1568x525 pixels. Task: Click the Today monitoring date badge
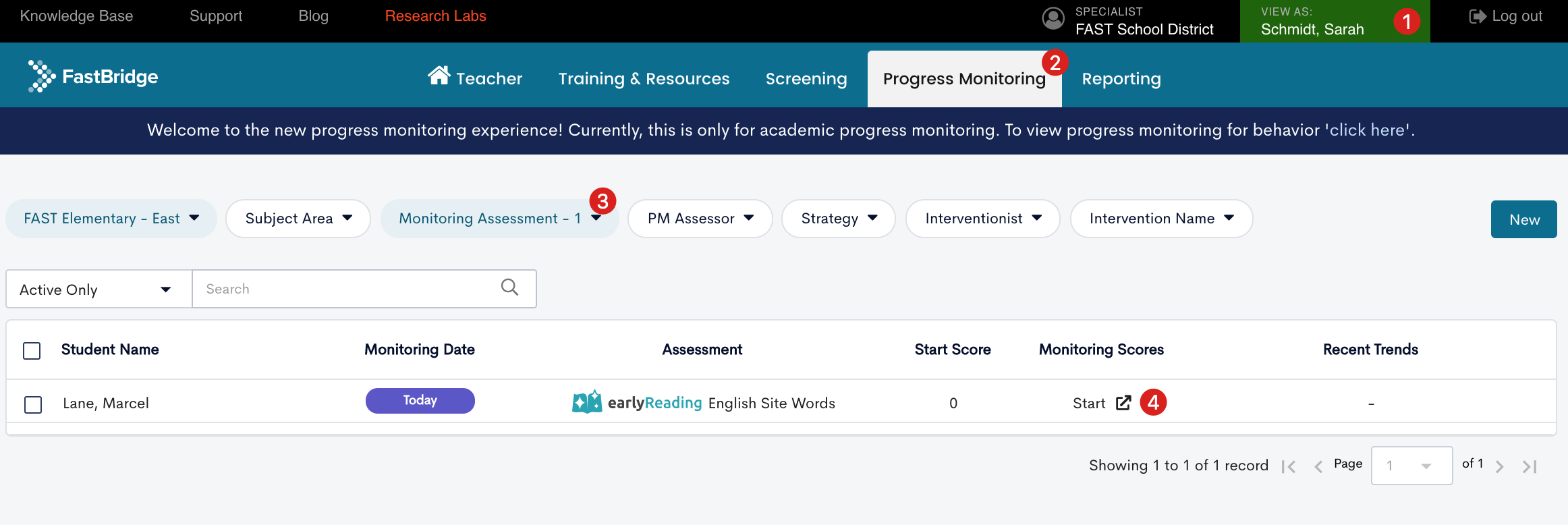(x=420, y=401)
